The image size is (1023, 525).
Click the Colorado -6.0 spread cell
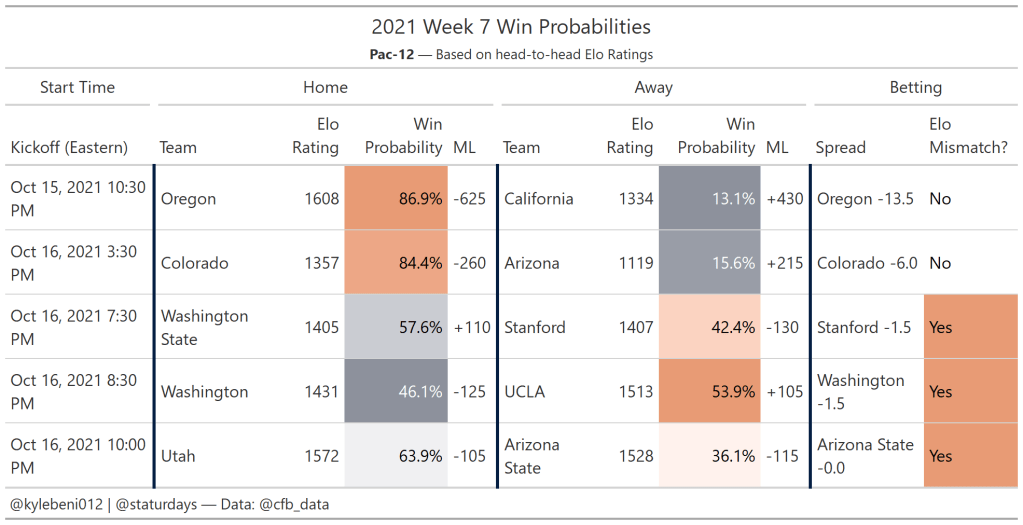pos(867,263)
